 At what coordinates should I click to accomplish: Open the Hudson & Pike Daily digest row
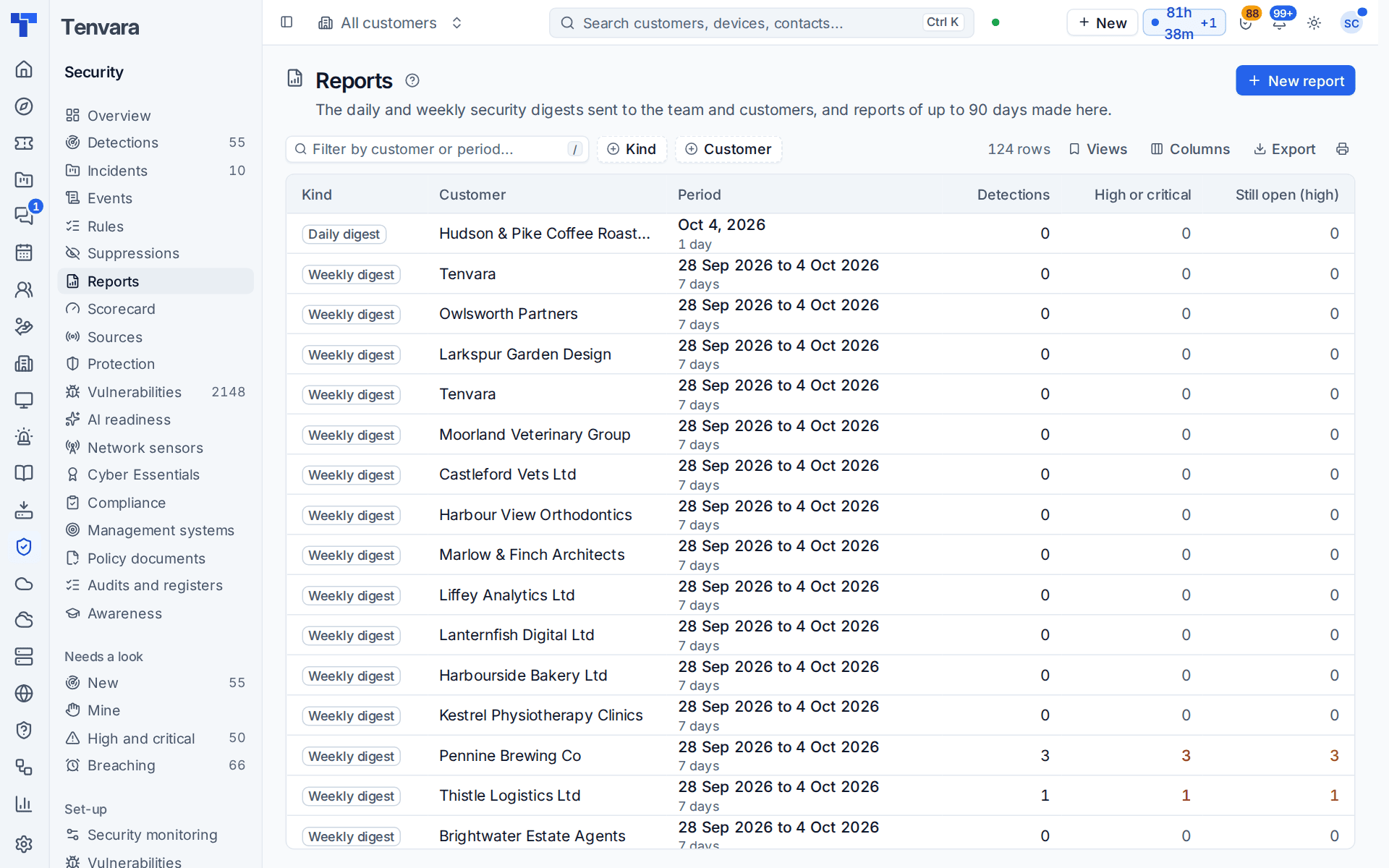[x=820, y=234]
